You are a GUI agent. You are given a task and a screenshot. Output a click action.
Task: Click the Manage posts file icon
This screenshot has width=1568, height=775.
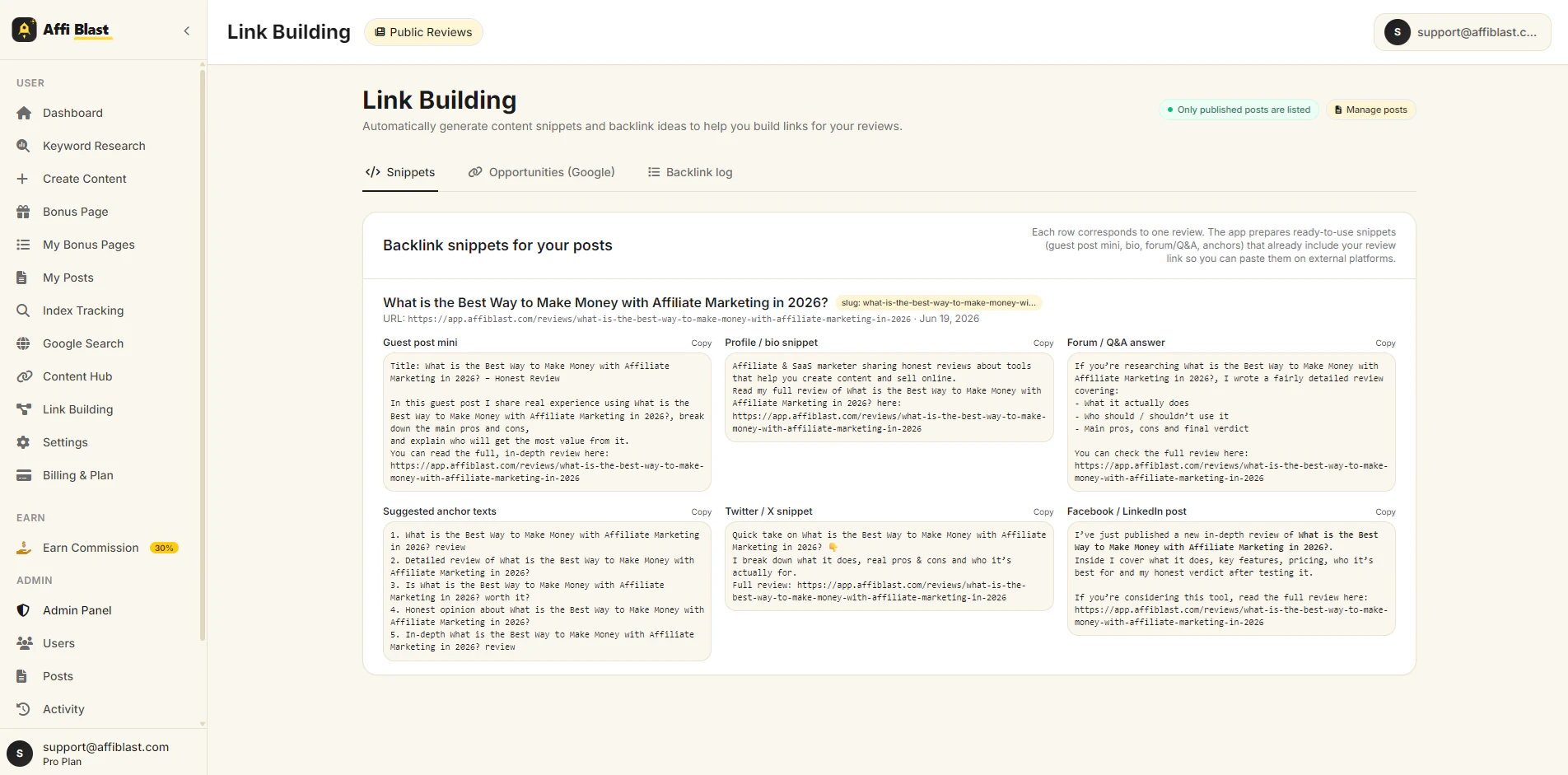pyautogui.click(x=1338, y=110)
